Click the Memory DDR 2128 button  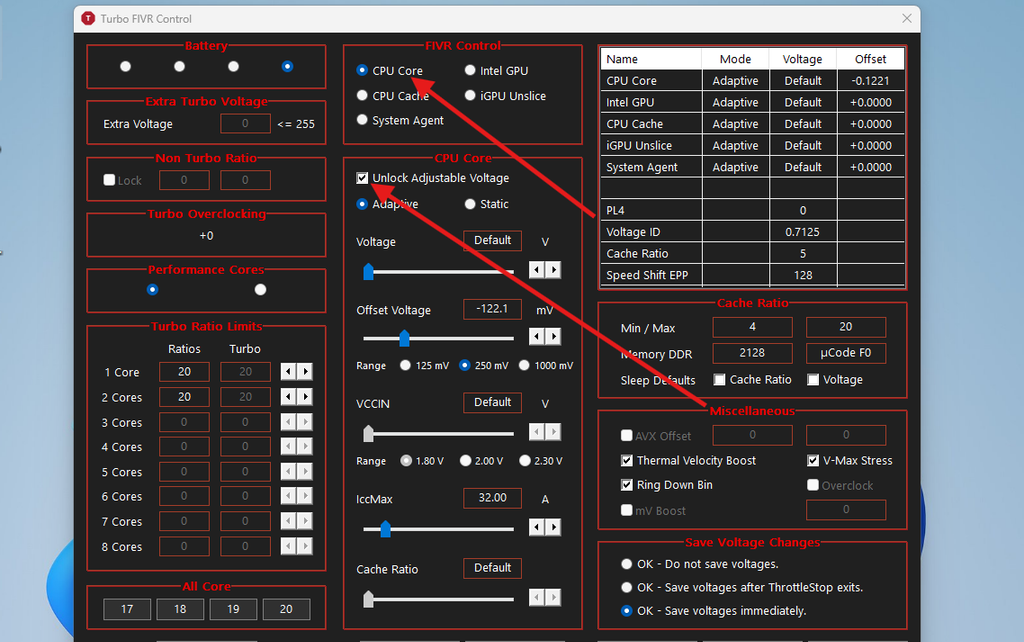point(752,353)
